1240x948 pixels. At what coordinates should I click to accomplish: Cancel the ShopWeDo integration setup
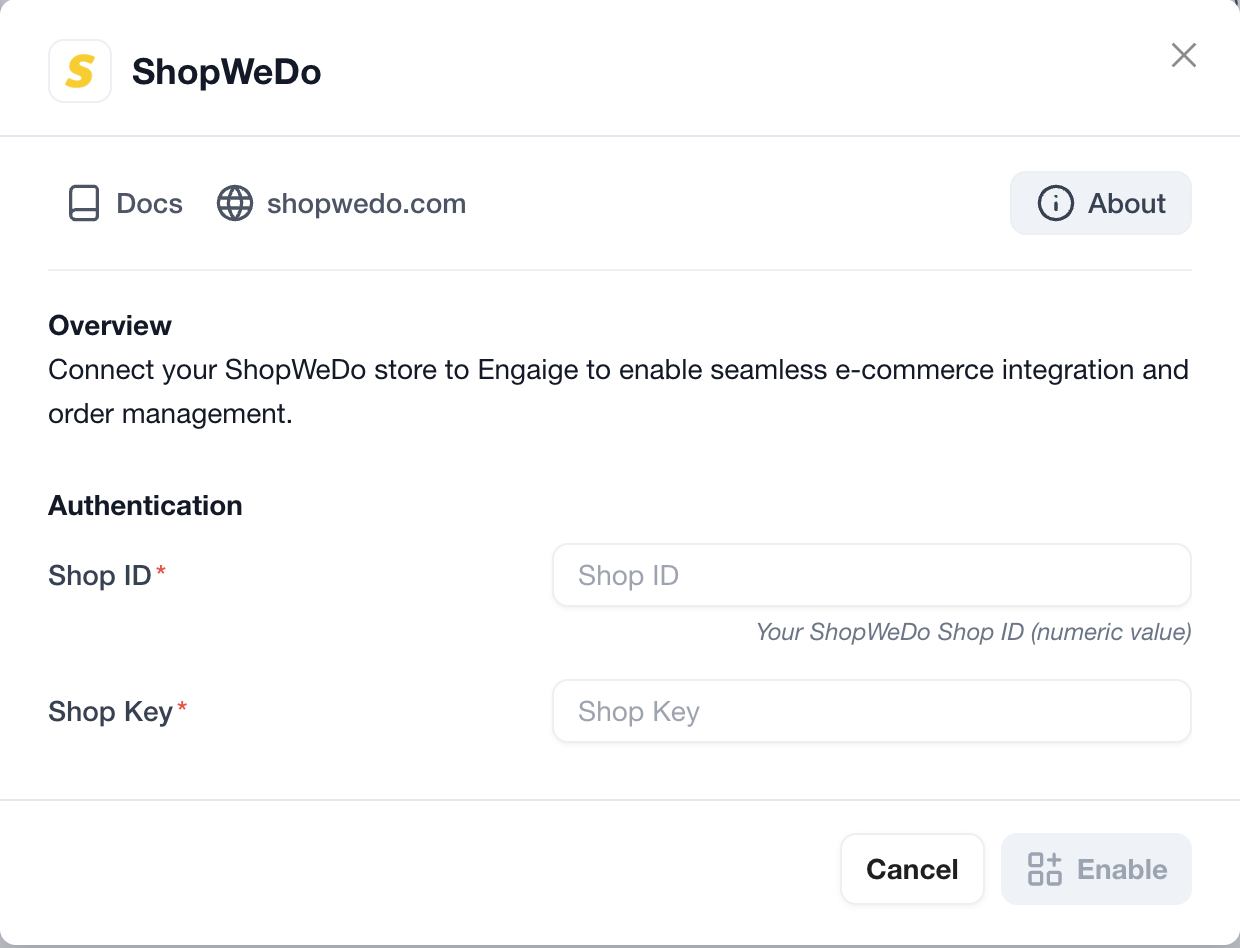[913, 869]
